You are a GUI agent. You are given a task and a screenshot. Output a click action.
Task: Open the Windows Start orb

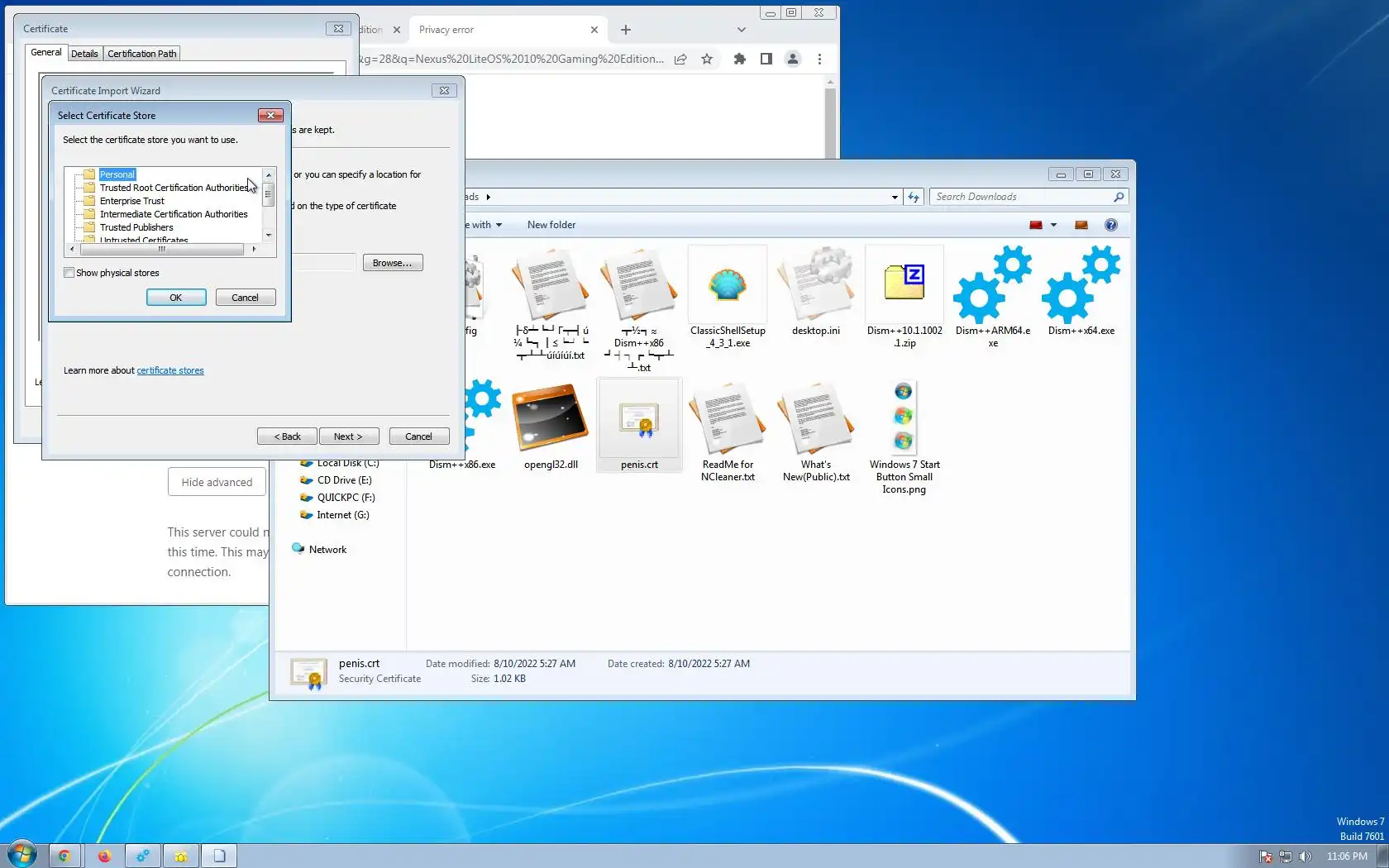pyautogui.click(x=22, y=854)
